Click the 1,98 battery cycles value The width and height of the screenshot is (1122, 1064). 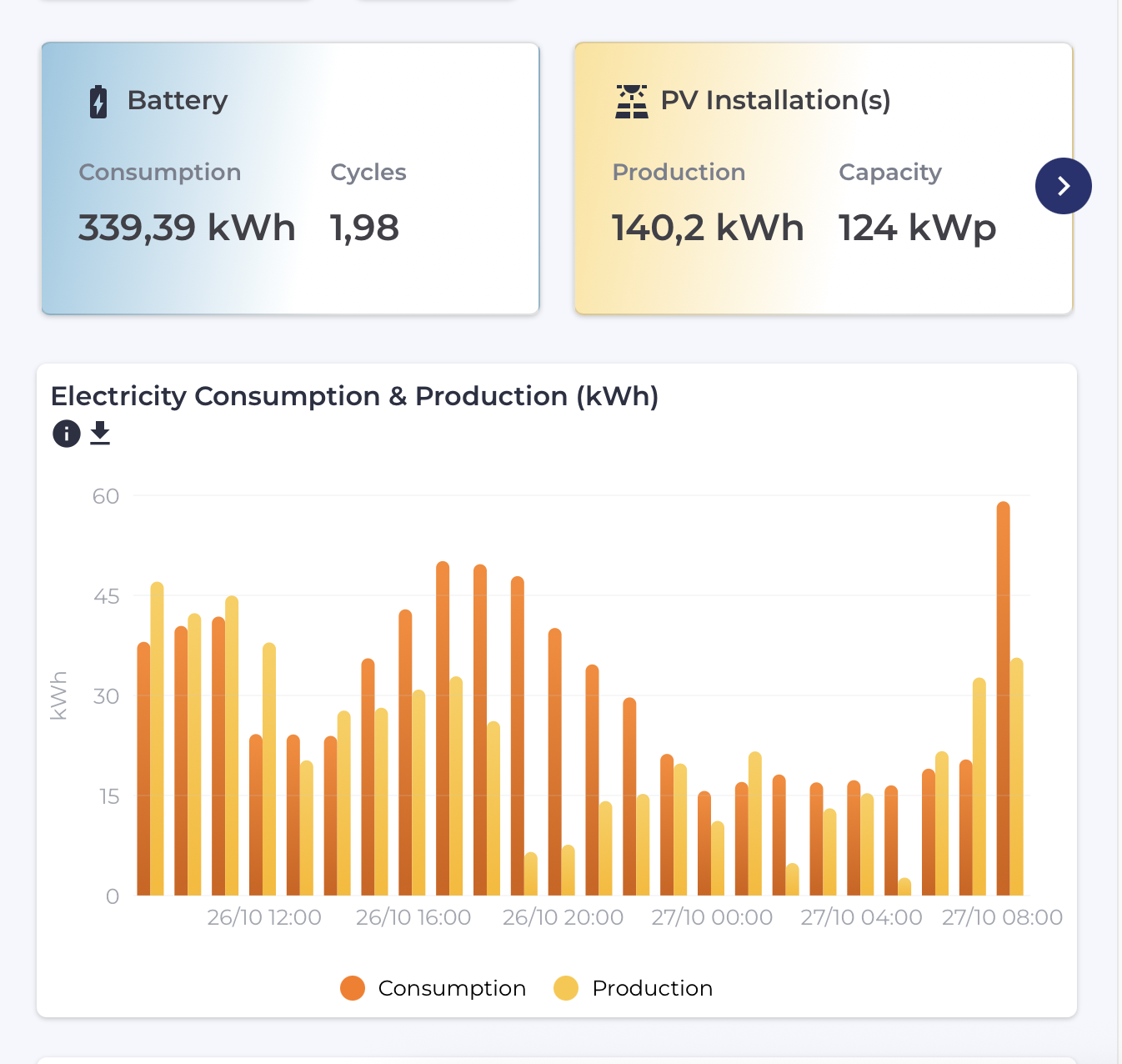364,228
